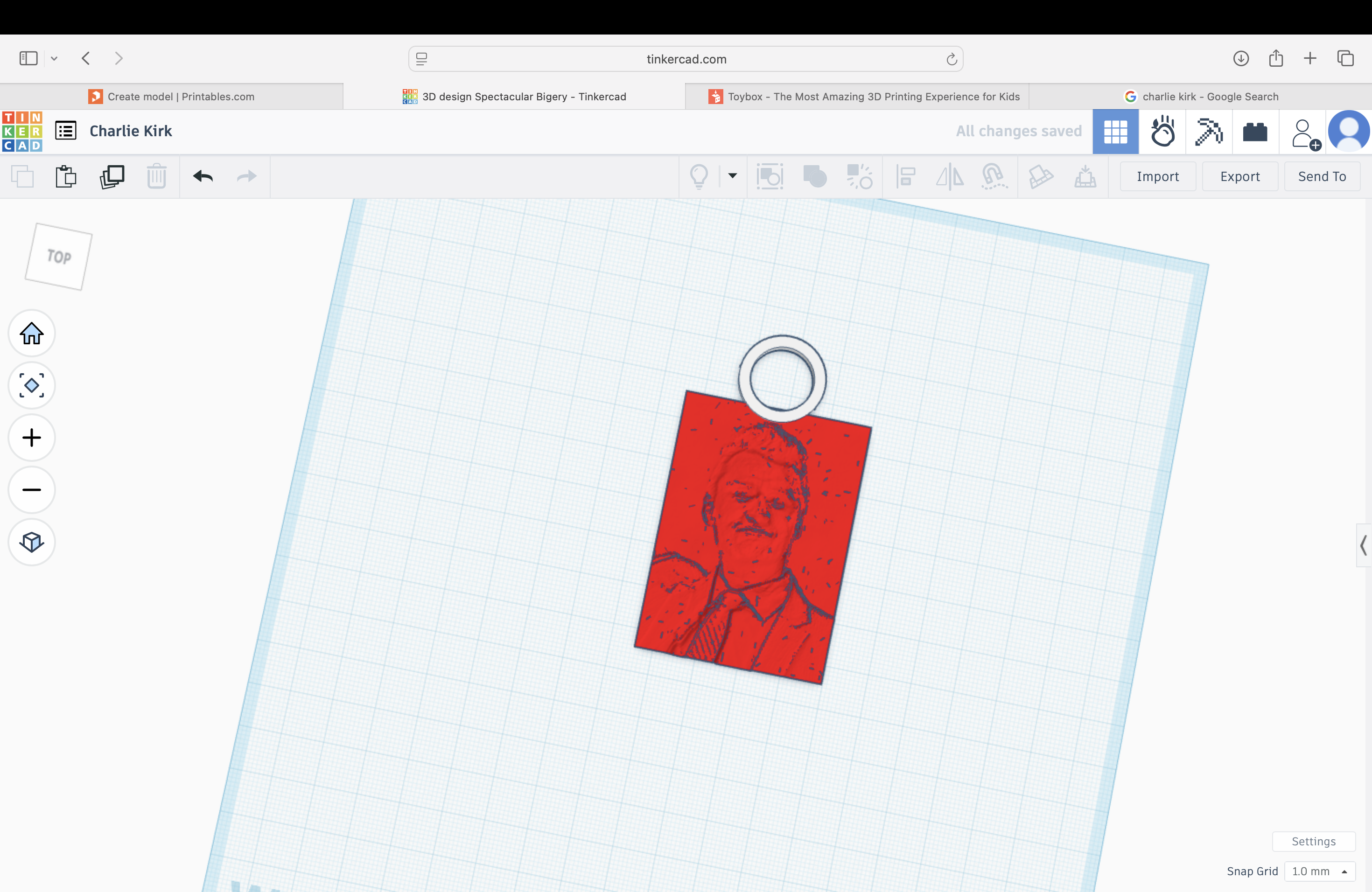The height and width of the screenshot is (892, 1372).
Task: Open the sidebar options chevron
Action: (54, 59)
